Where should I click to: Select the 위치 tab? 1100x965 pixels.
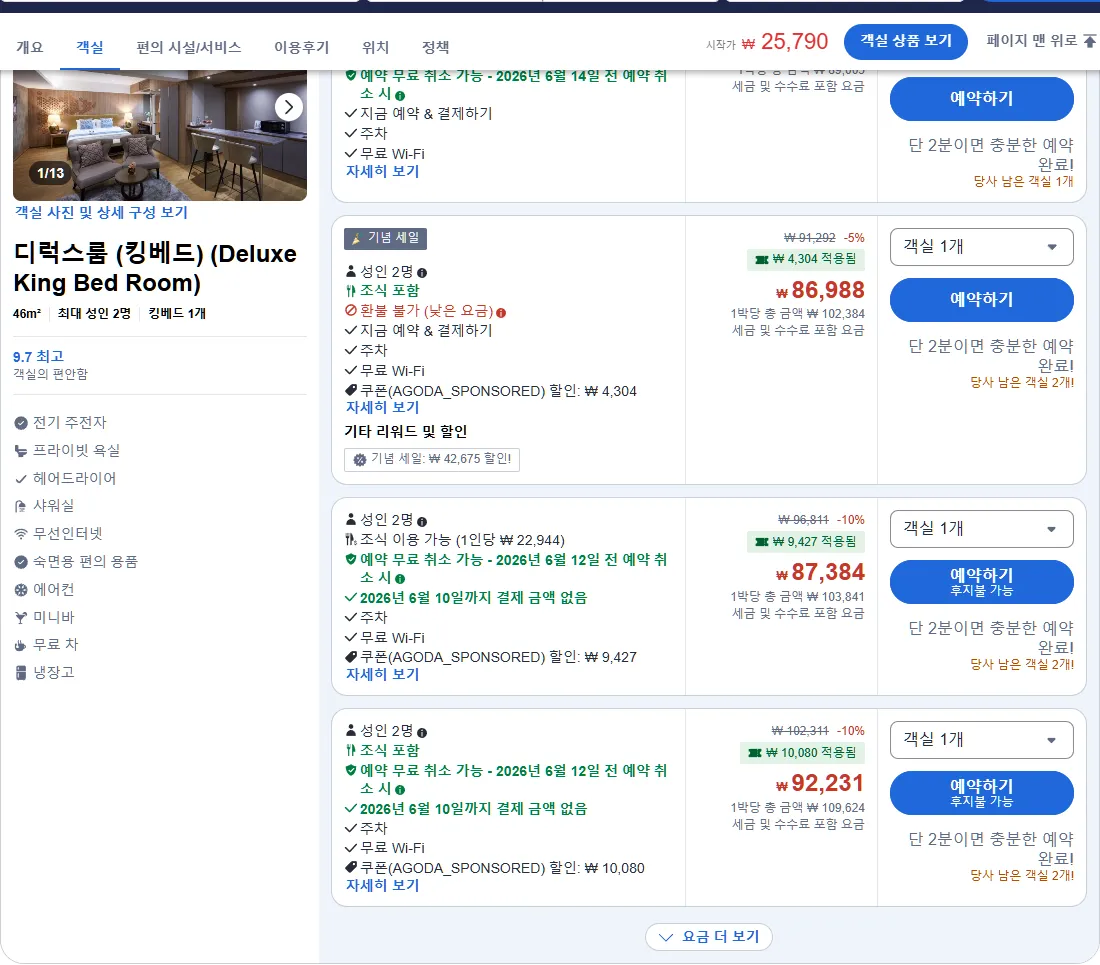tap(375, 47)
